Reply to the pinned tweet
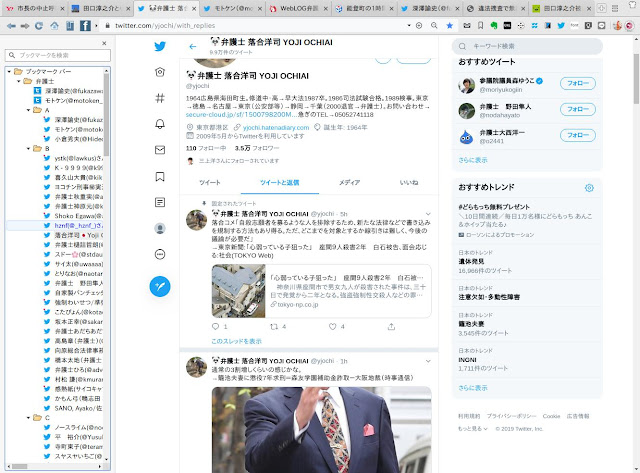 pyautogui.click(x=216, y=326)
